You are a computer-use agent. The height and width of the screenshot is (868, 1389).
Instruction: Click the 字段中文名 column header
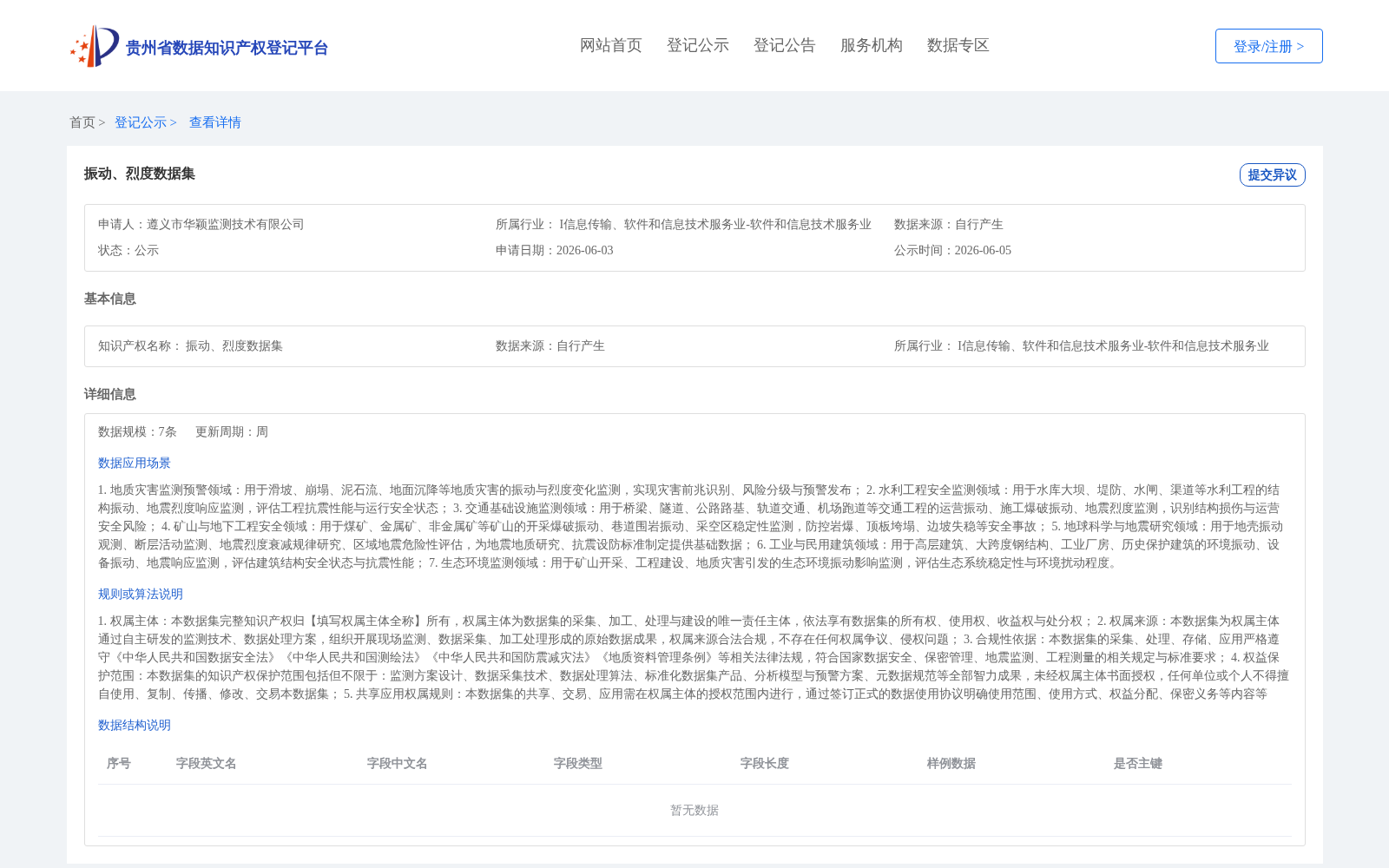click(x=398, y=763)
